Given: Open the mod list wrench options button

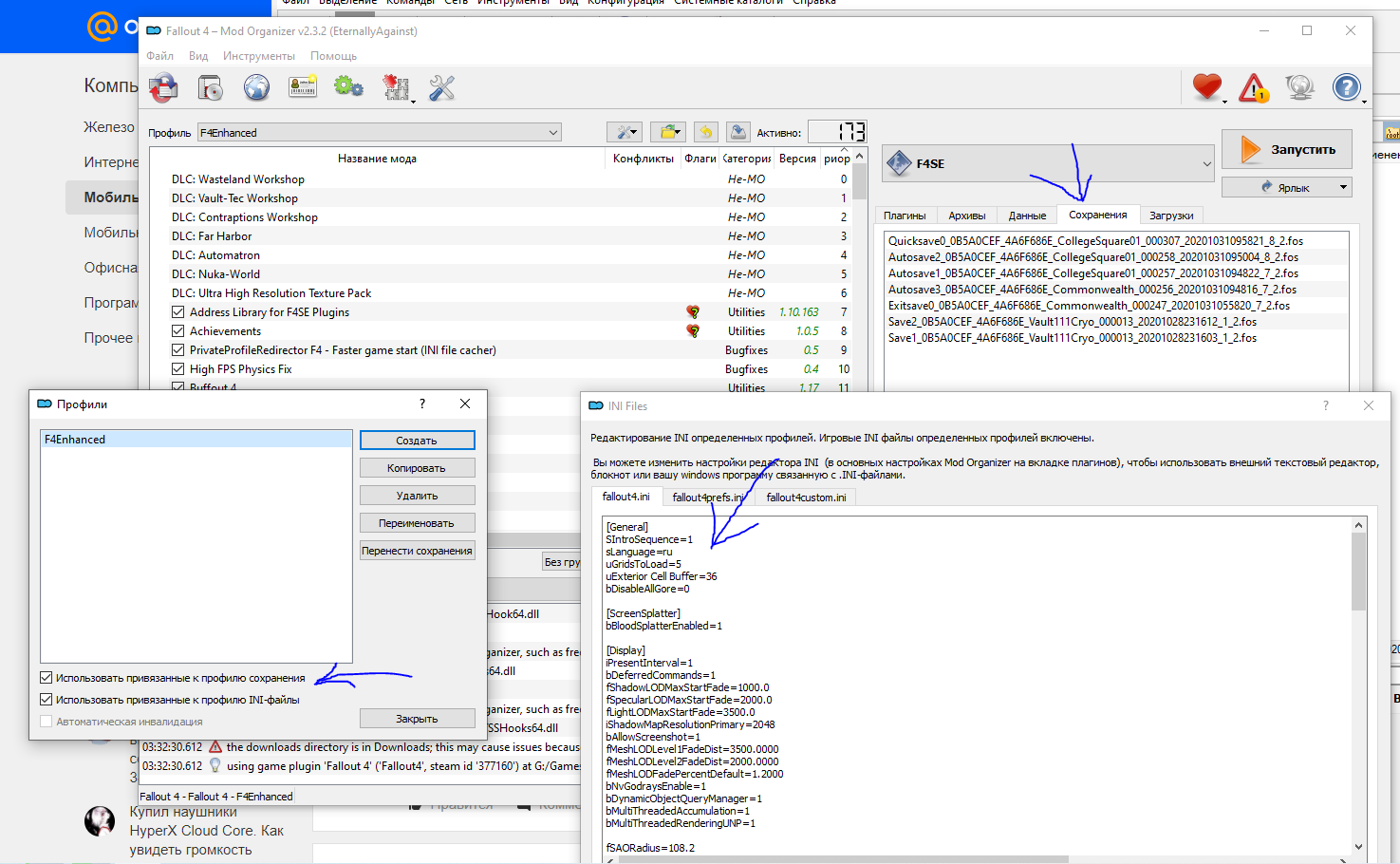Looking at the screenshot, I should [x=625, y=132].
